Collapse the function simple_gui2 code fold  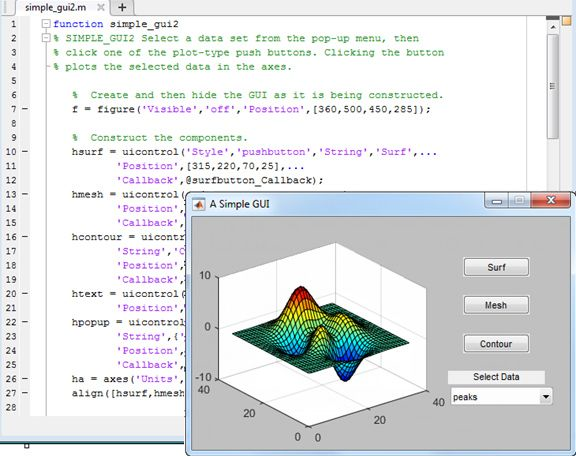46,24
